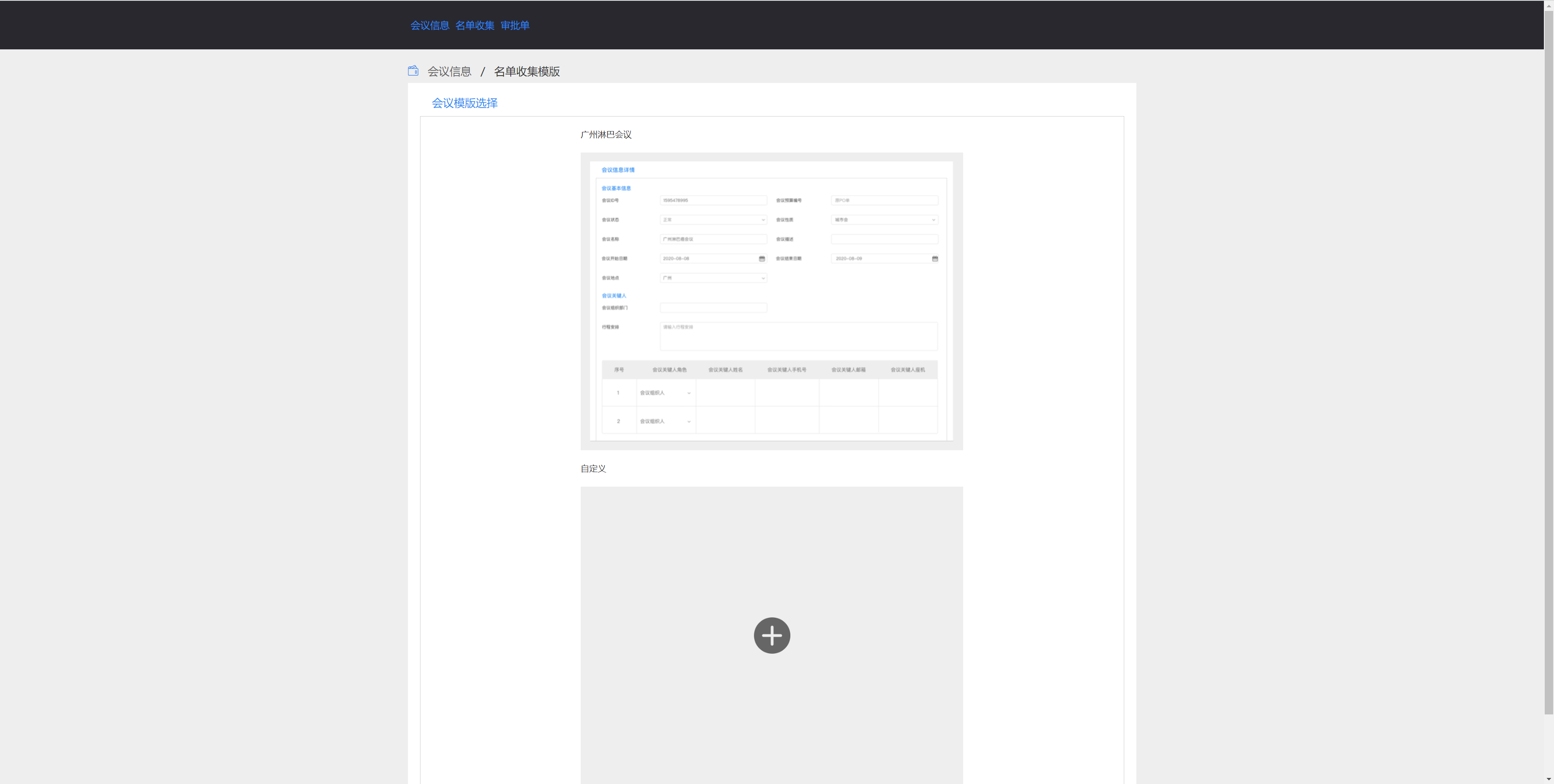The width and height of the screenshot is (1554, 784).
Task: Go to 会议信息 in the breadcrumb
Action: click(x=449, y=71)
